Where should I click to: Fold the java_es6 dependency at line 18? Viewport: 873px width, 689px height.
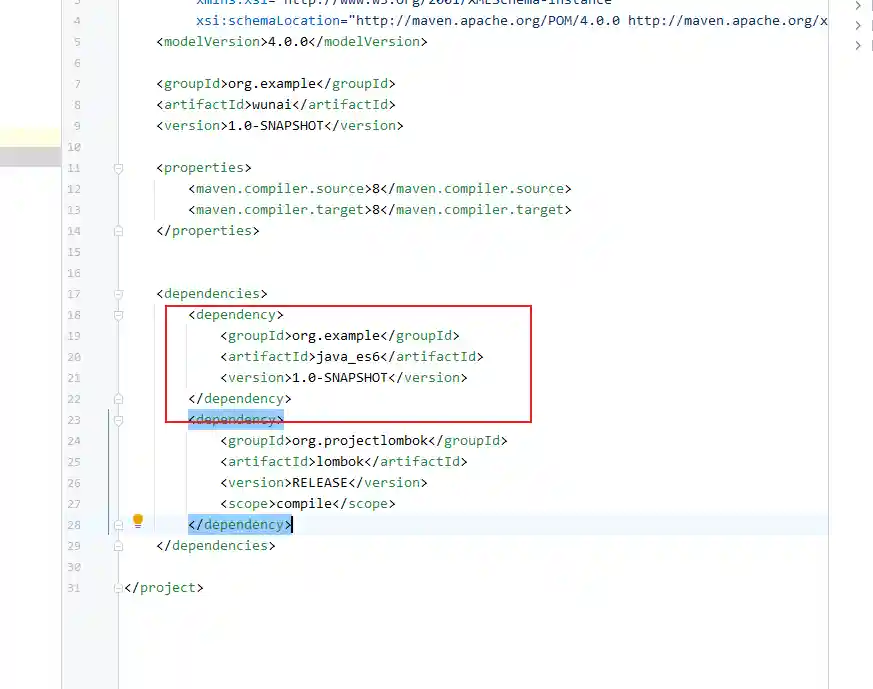[x=118, y=315]
